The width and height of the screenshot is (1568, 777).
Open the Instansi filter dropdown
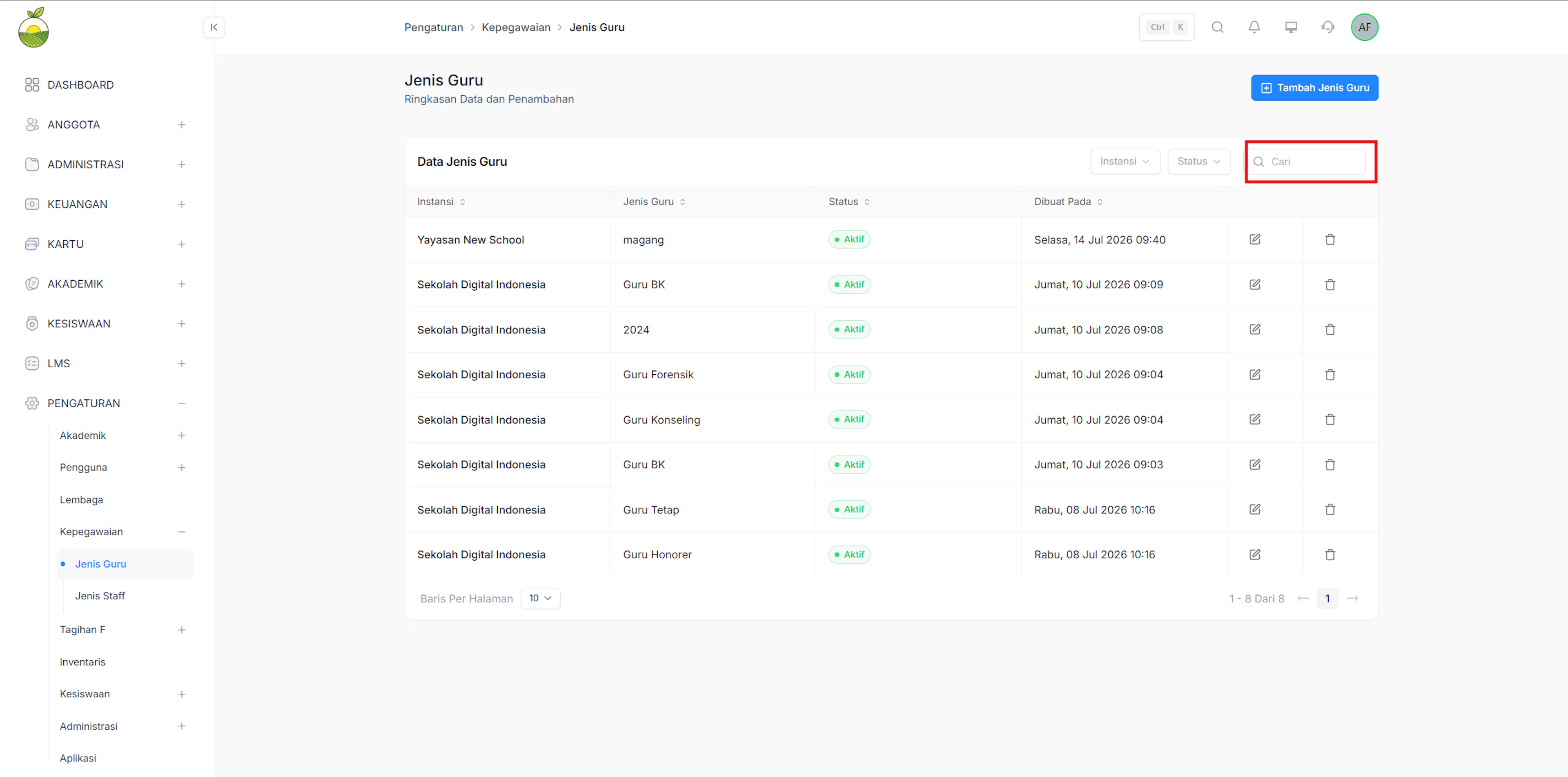1125,161
